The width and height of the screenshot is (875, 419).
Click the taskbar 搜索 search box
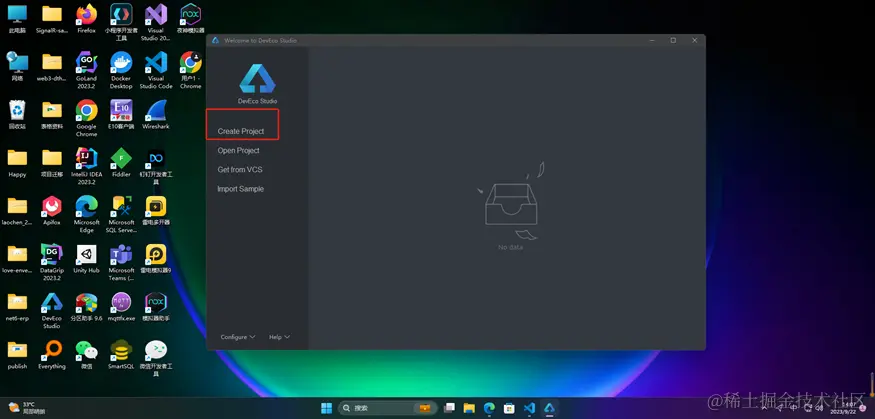[388, 408]
